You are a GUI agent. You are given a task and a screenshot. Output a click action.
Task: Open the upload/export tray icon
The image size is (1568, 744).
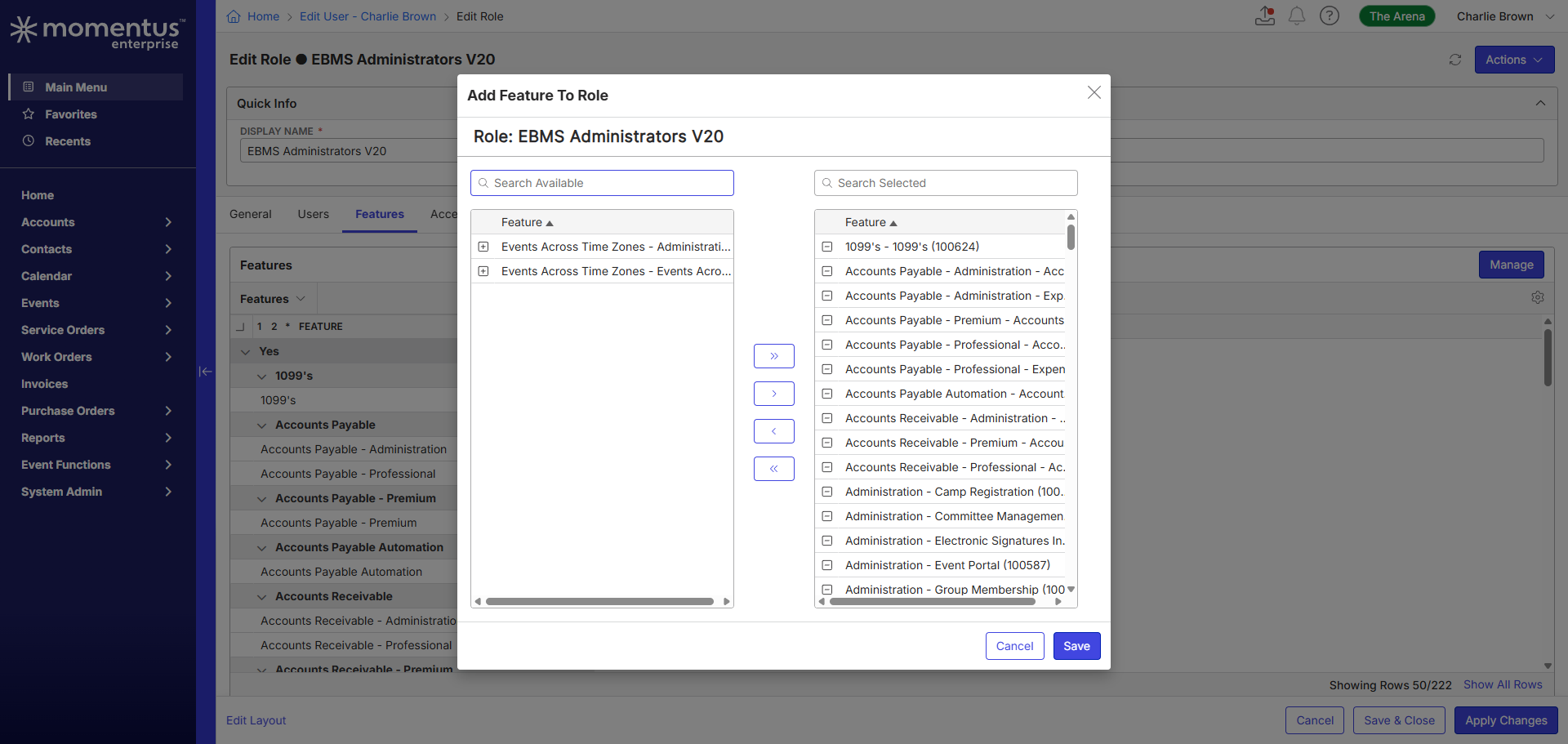point(1265,16)
